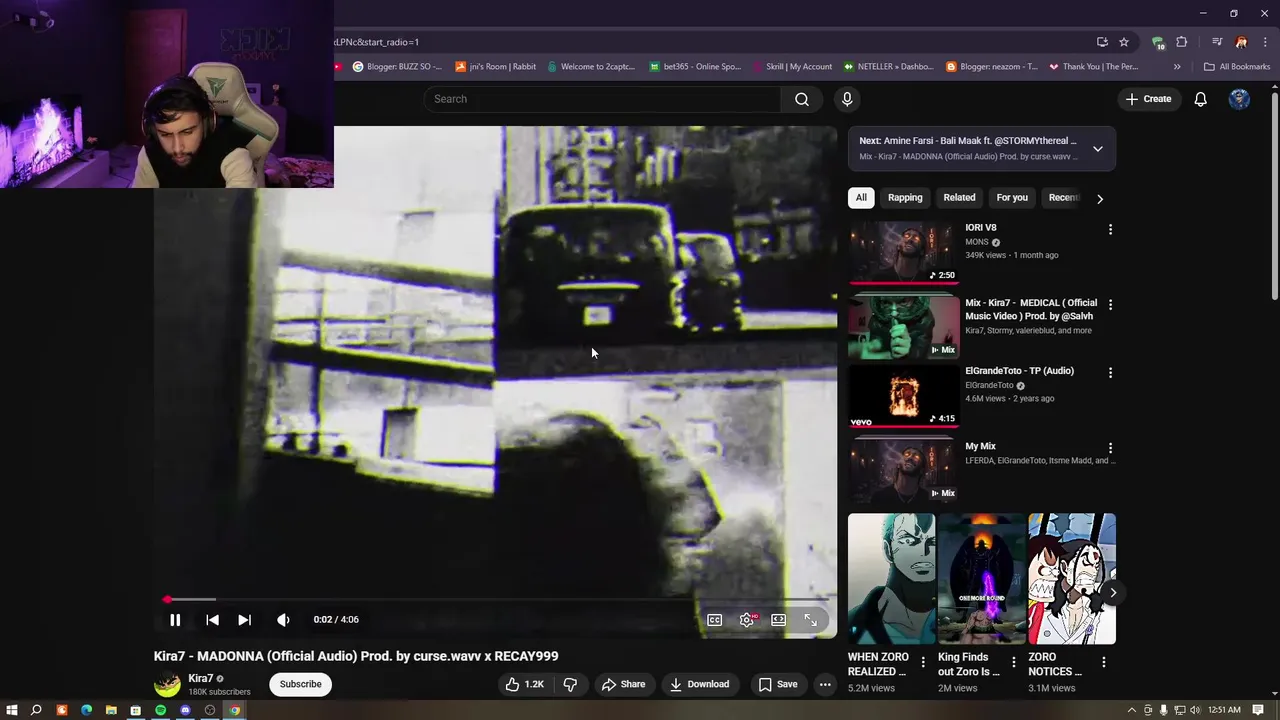Open the Chrome three-dot menu
Image resolution: width=1280 pixels, height=720 pixels.
click(1265, 42)
